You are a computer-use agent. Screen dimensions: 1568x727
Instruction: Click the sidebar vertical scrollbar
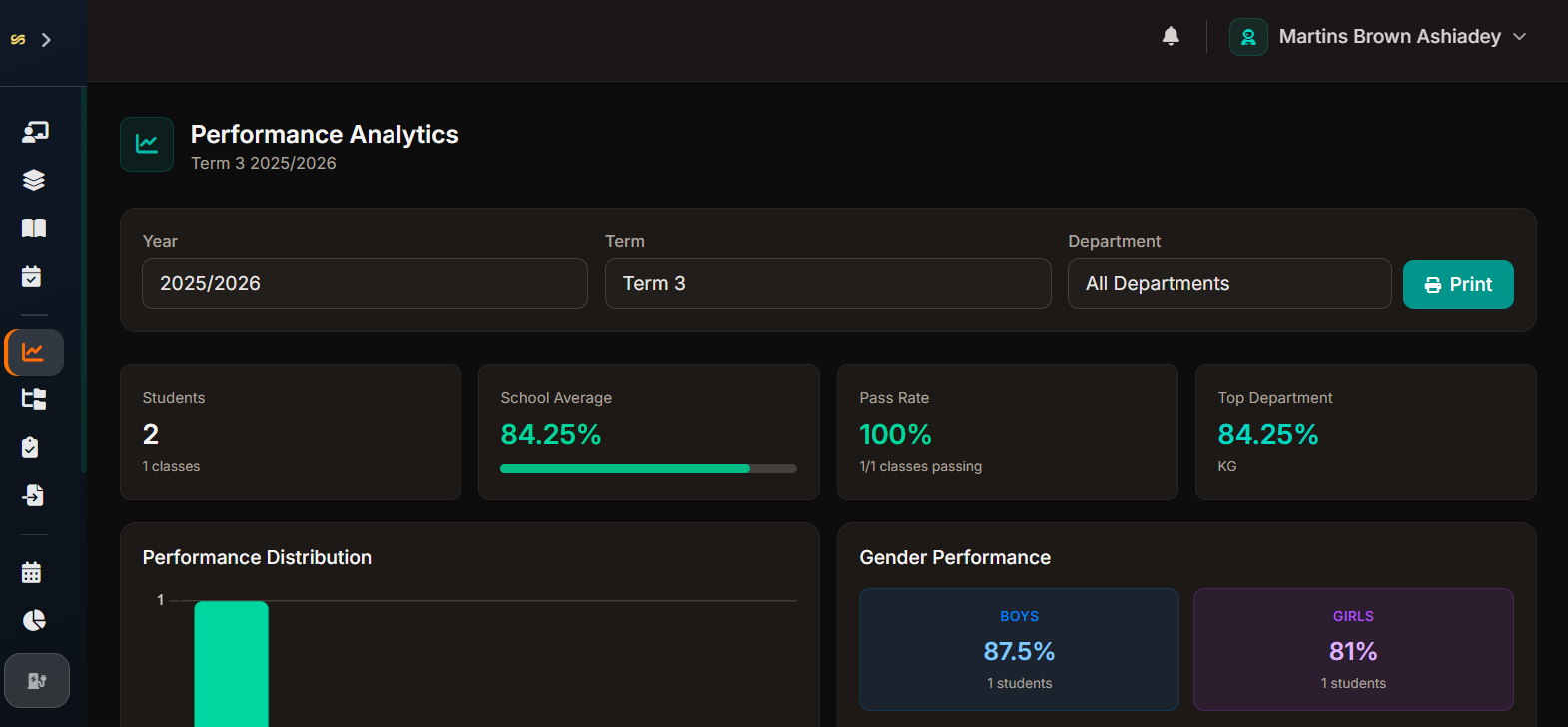(84, 280)
